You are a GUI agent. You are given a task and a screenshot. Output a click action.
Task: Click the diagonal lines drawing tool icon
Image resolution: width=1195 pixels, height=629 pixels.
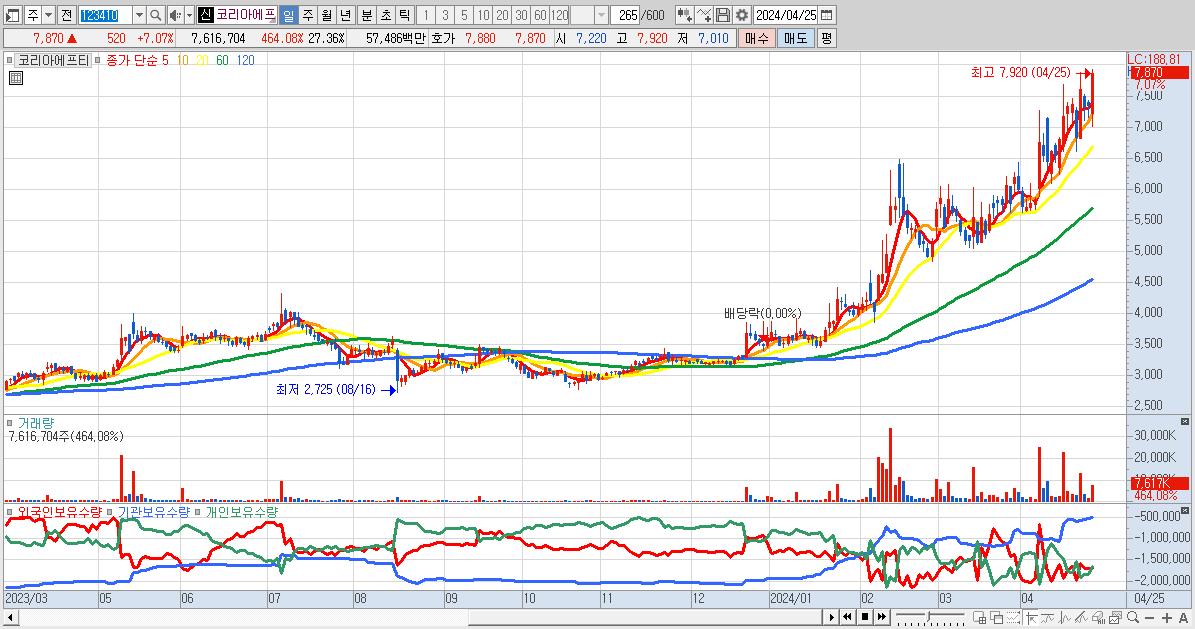point(1081,618)
